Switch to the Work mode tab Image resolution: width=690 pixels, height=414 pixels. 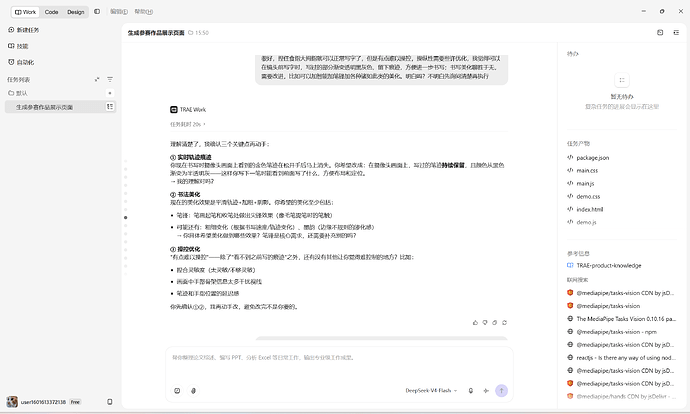point(25,12)
